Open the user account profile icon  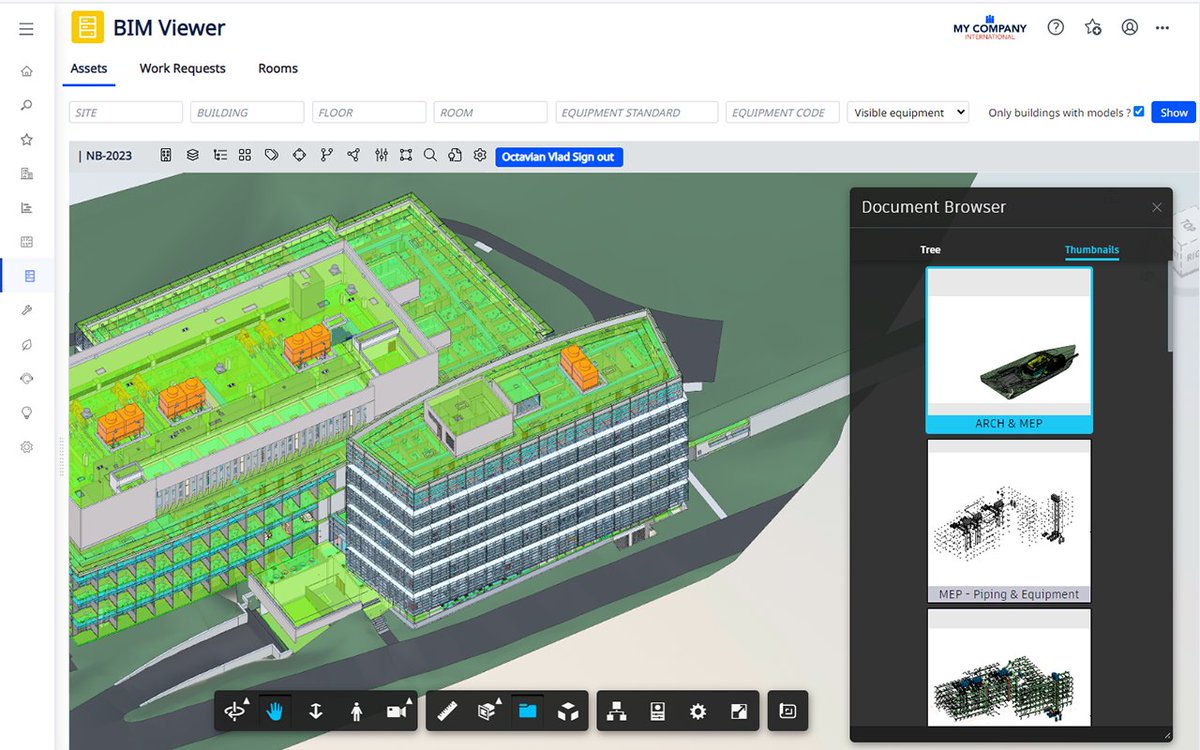pyautogui.click(x=1129, y=28)
